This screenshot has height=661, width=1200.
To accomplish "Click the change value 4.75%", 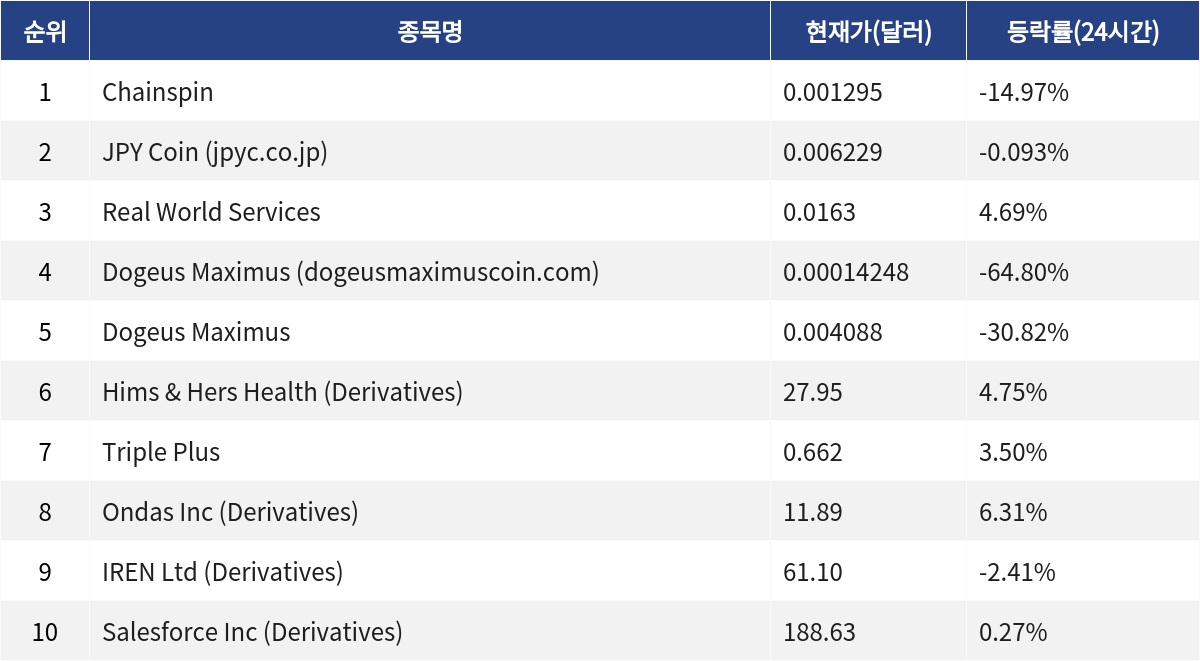I will click(x=1013, y=392).
